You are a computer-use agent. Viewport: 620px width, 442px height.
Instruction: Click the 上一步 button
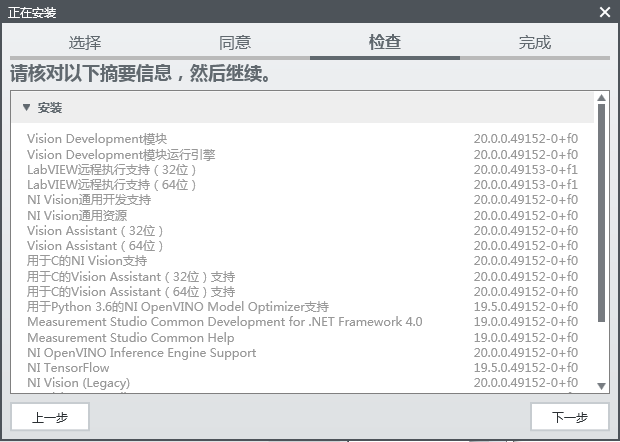(x=50, y=417)
